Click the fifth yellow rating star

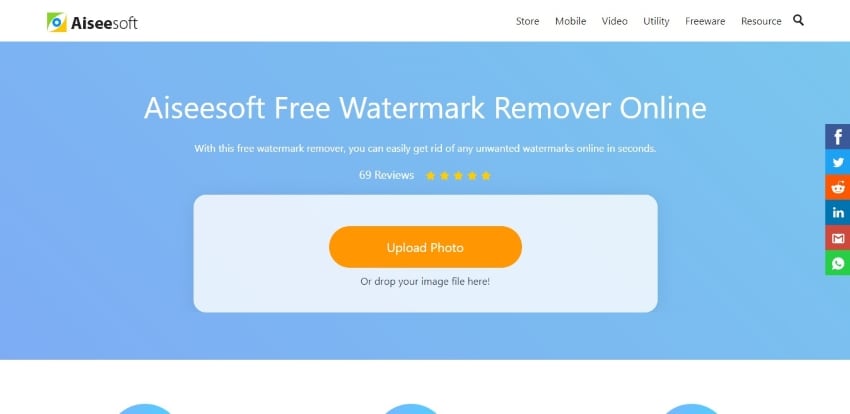click(x=486, y=176)
